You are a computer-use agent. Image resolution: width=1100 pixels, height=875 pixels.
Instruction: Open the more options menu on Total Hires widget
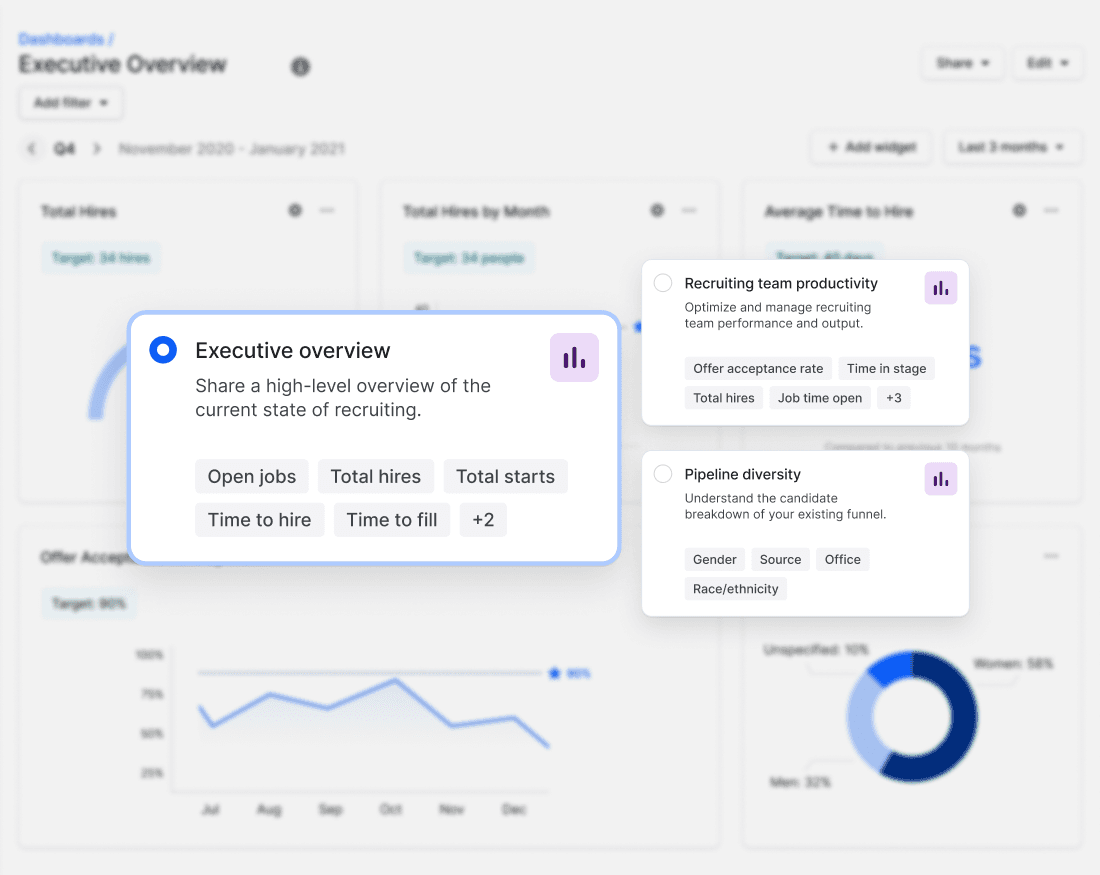(x=327, y=211)
